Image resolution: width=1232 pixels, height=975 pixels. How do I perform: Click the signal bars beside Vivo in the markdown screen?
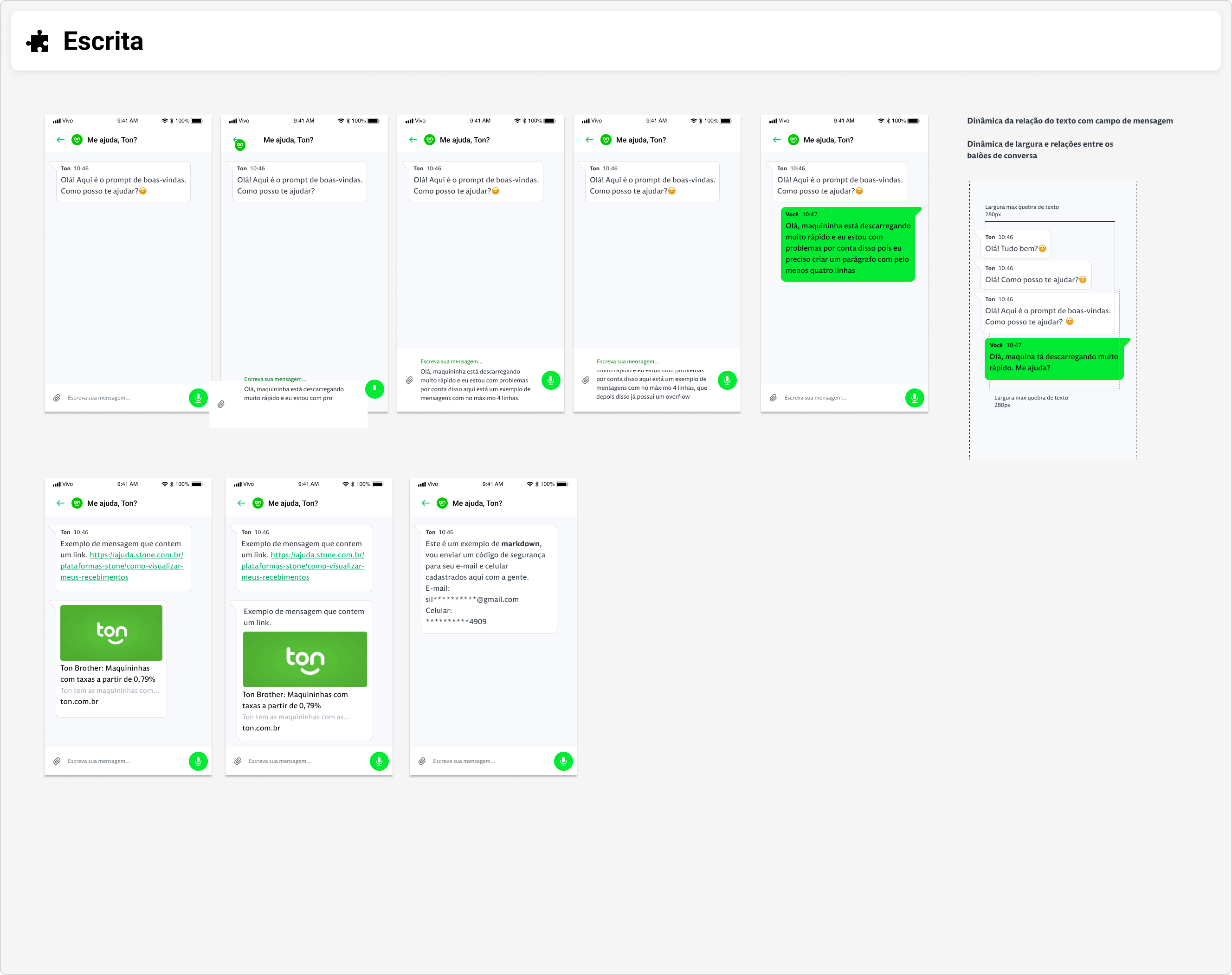coord(422,484)
